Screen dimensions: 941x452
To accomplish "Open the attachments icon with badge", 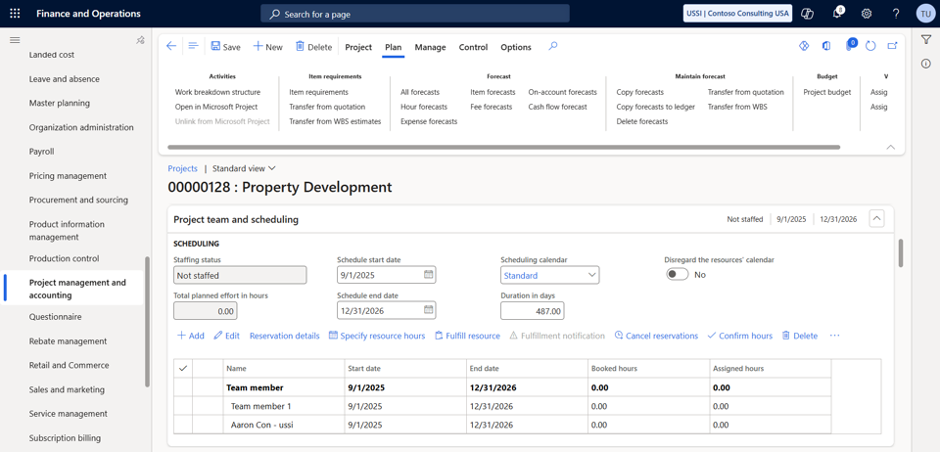I will pos(850,46).
